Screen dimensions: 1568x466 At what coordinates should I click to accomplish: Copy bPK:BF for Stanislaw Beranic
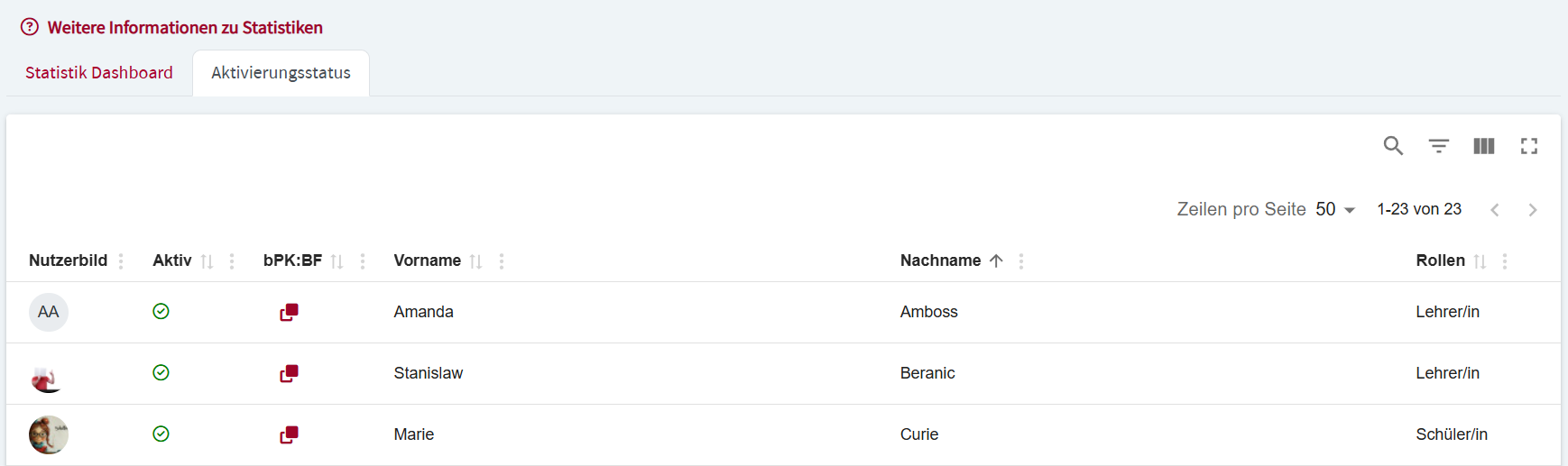[289, 373]
